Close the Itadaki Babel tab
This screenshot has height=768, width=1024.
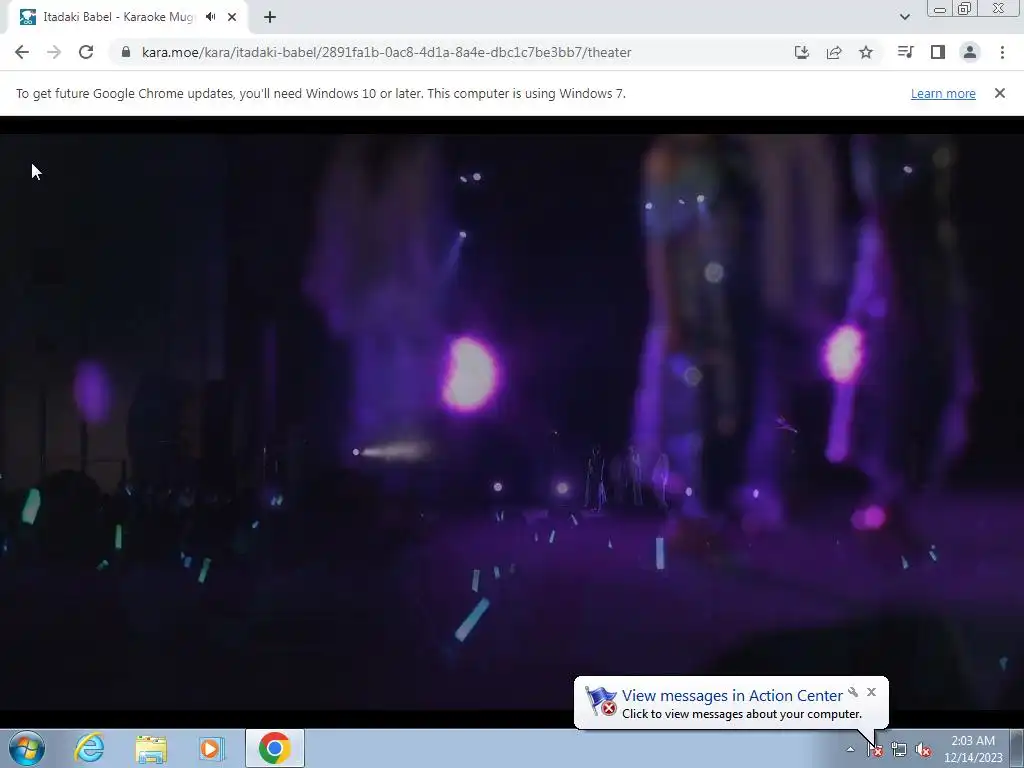232,17
